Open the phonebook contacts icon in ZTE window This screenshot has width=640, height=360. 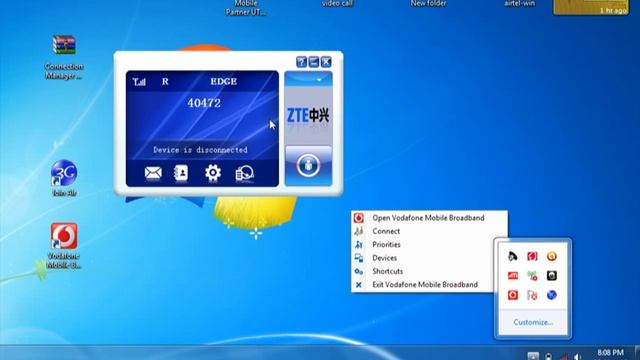click(x=181, y=173)
